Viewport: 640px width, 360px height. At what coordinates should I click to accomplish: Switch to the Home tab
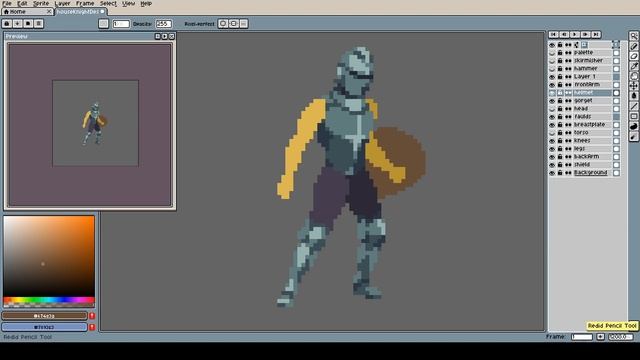point(27,12)
